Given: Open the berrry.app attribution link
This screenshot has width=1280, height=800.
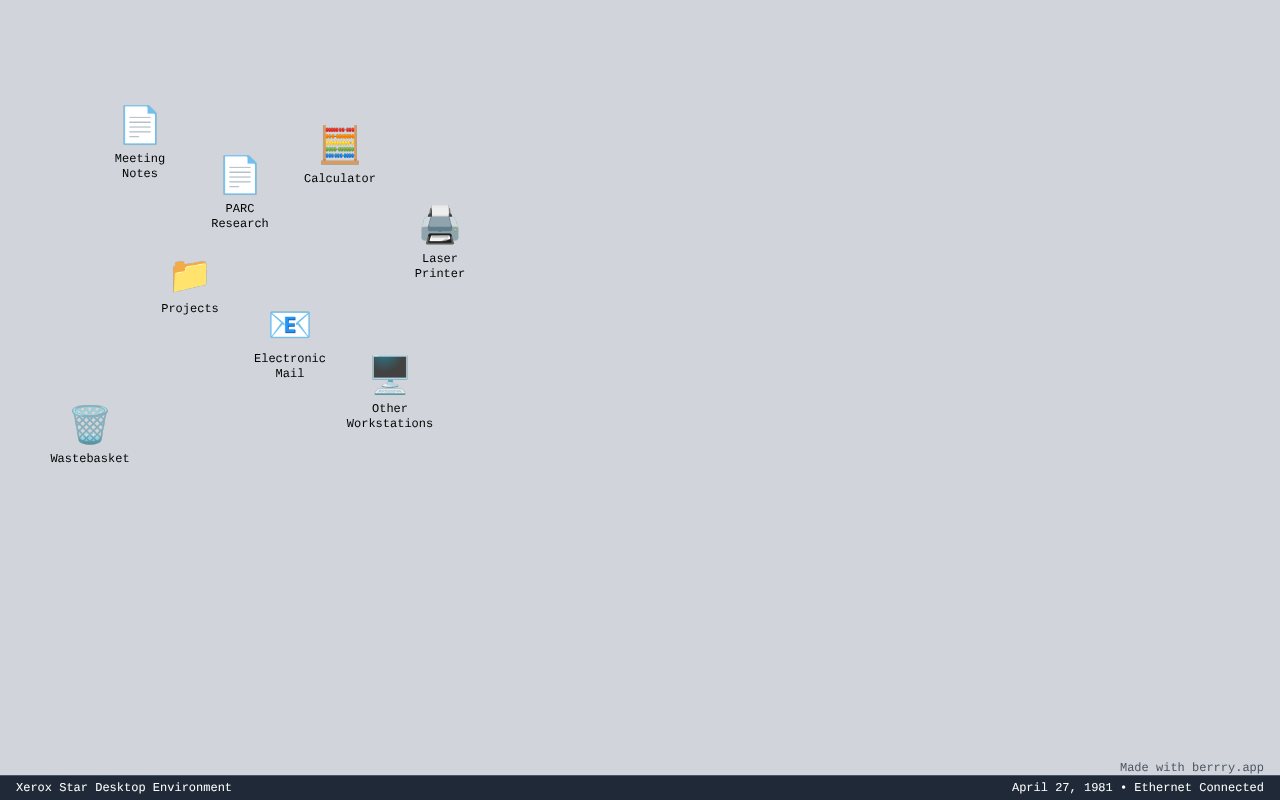Looking at the screenshot, I should (1191, 767).
